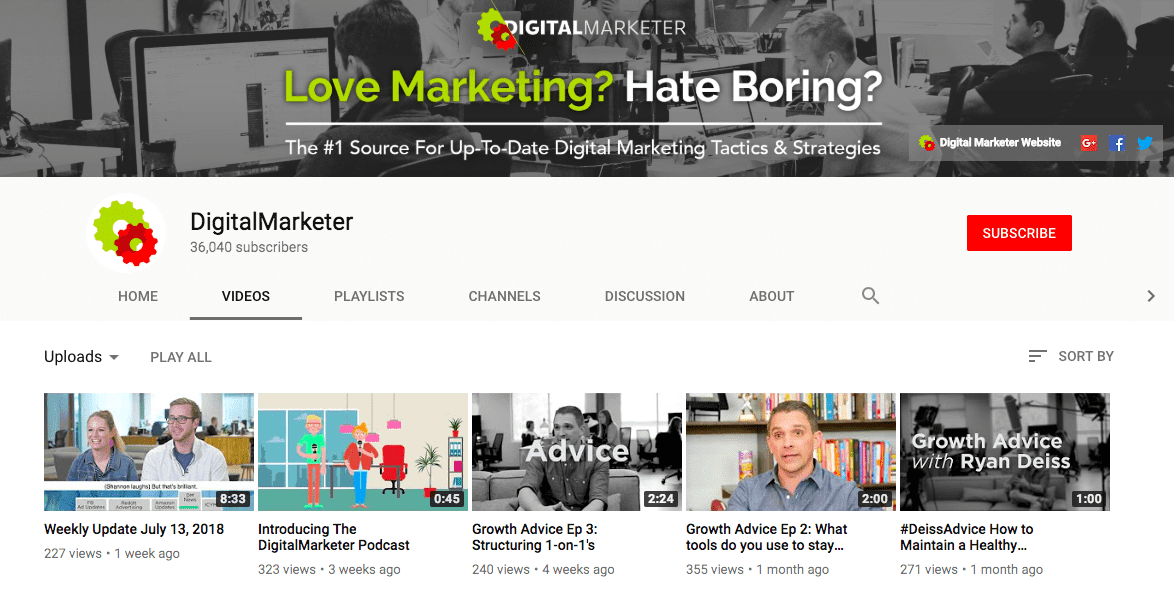The height and width of the screenshot is (591, 1174).
Task: Open the Playlists tab
Action: [369, 296]
